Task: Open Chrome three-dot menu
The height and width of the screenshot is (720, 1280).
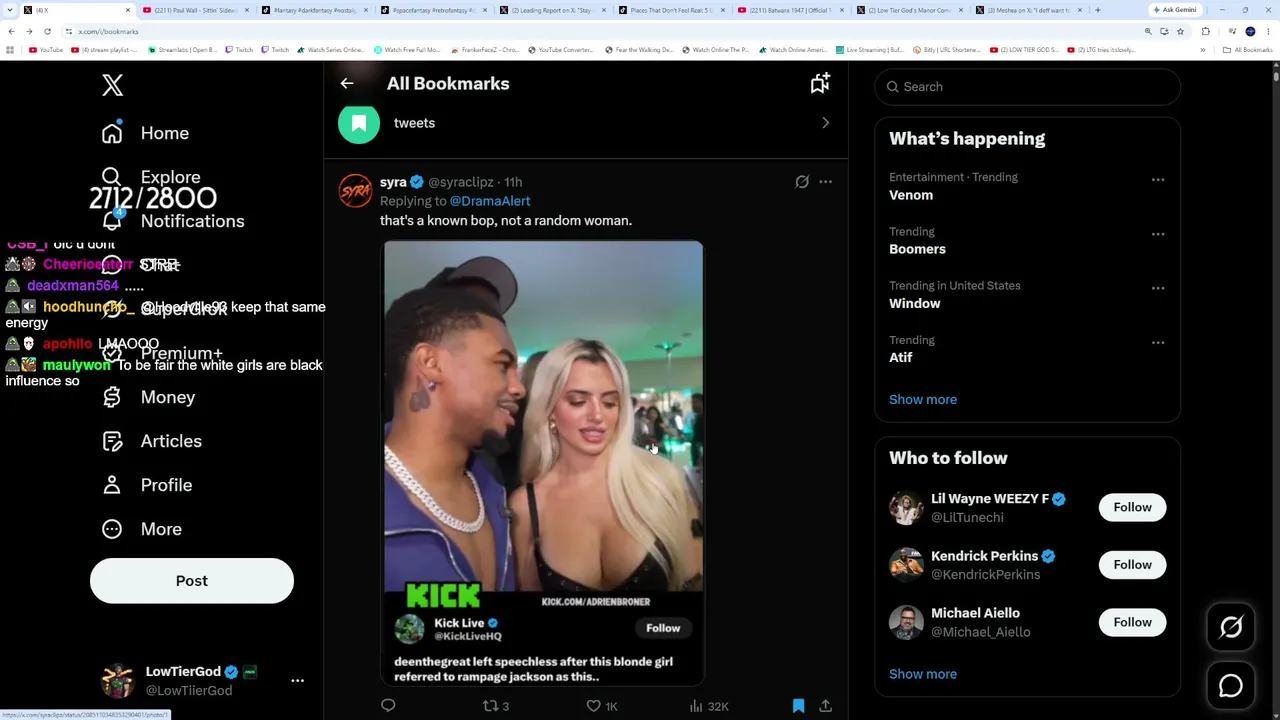Action: 1268,31
